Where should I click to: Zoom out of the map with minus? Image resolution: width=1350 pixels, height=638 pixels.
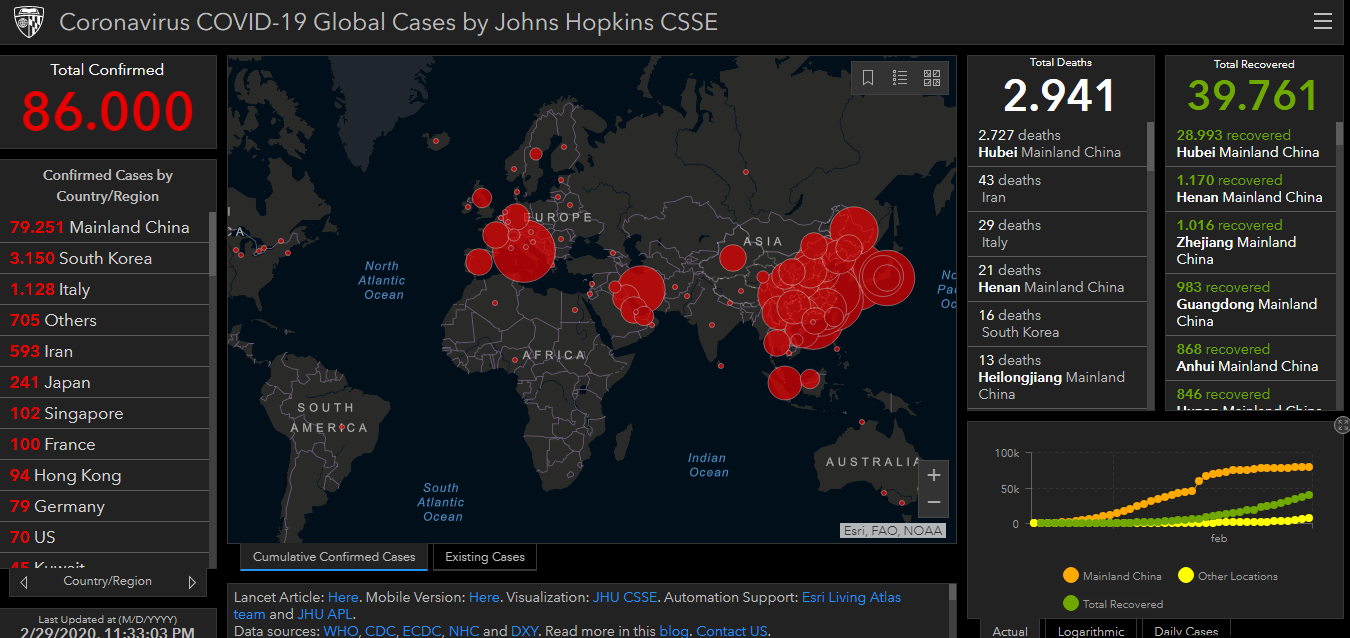pyautogui.click(x=934, y=502)
